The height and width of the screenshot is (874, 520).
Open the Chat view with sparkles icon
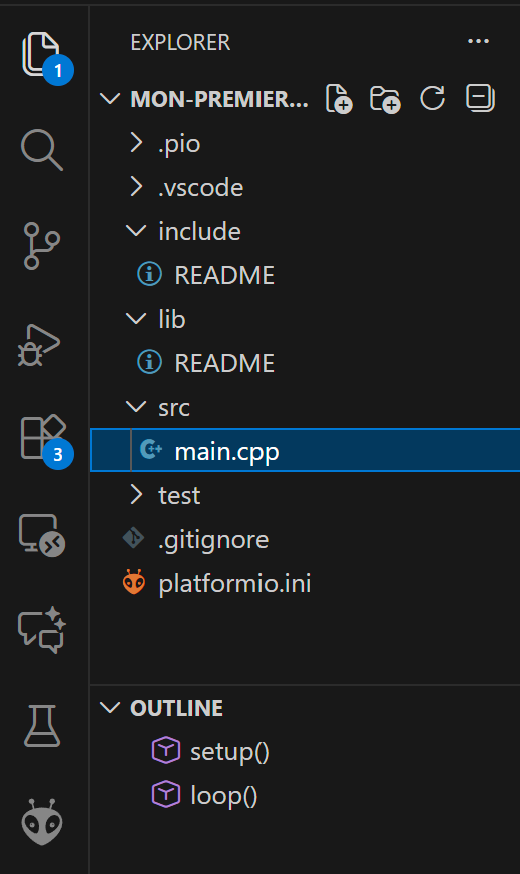[42, 630]
